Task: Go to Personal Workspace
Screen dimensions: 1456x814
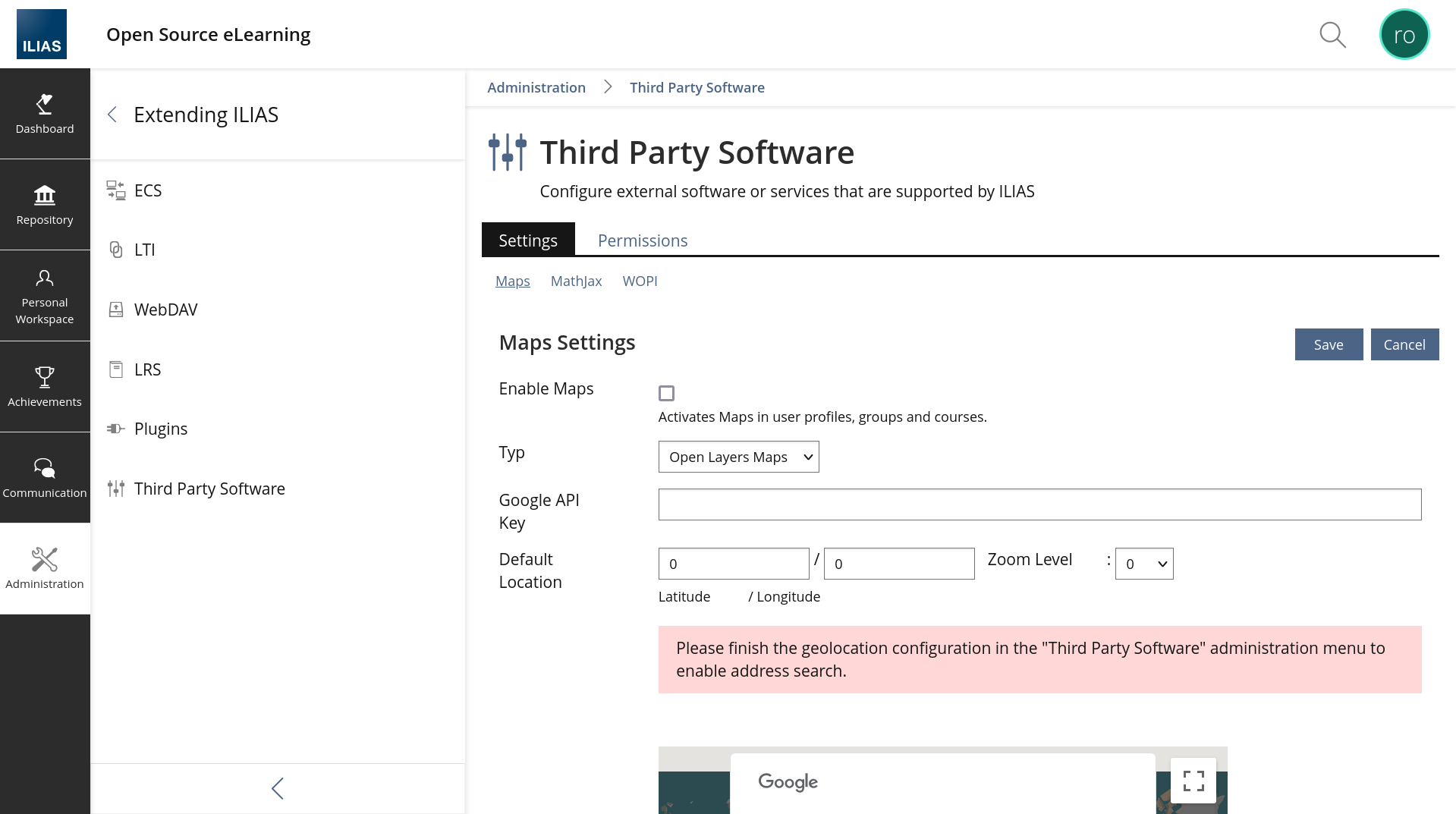Action: (45, 296)
